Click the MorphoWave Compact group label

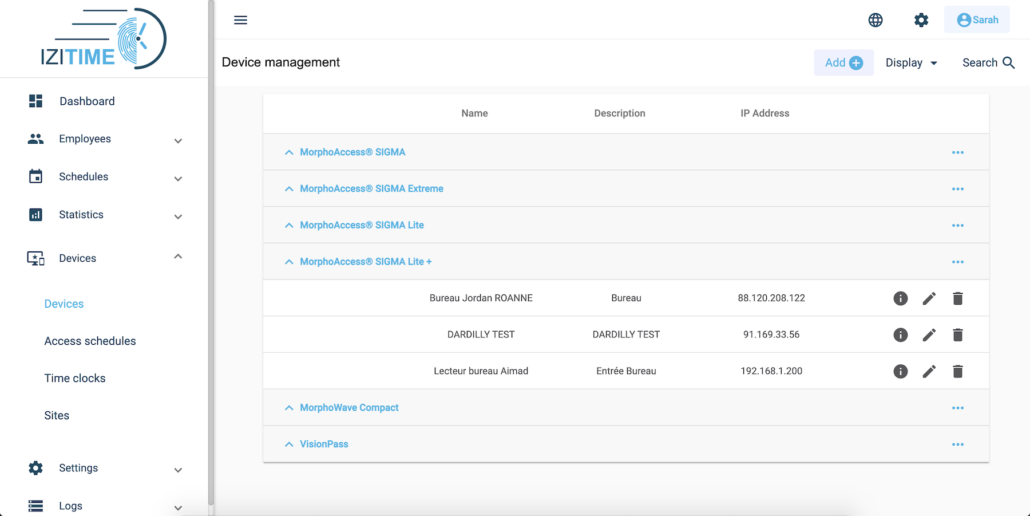coord(349,408)
